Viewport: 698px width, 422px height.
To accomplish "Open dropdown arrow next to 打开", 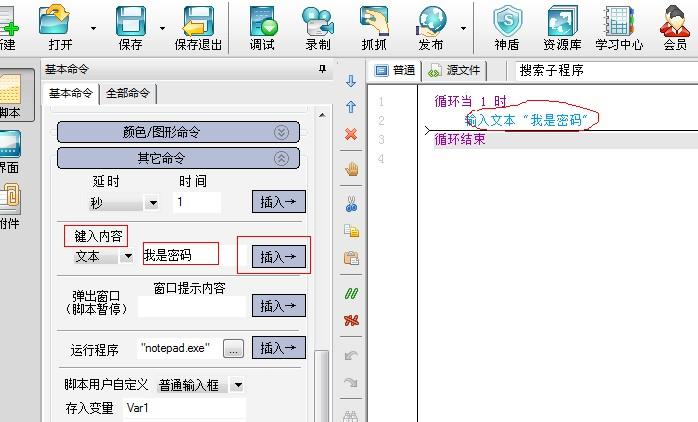I will [x=93, y=28].
